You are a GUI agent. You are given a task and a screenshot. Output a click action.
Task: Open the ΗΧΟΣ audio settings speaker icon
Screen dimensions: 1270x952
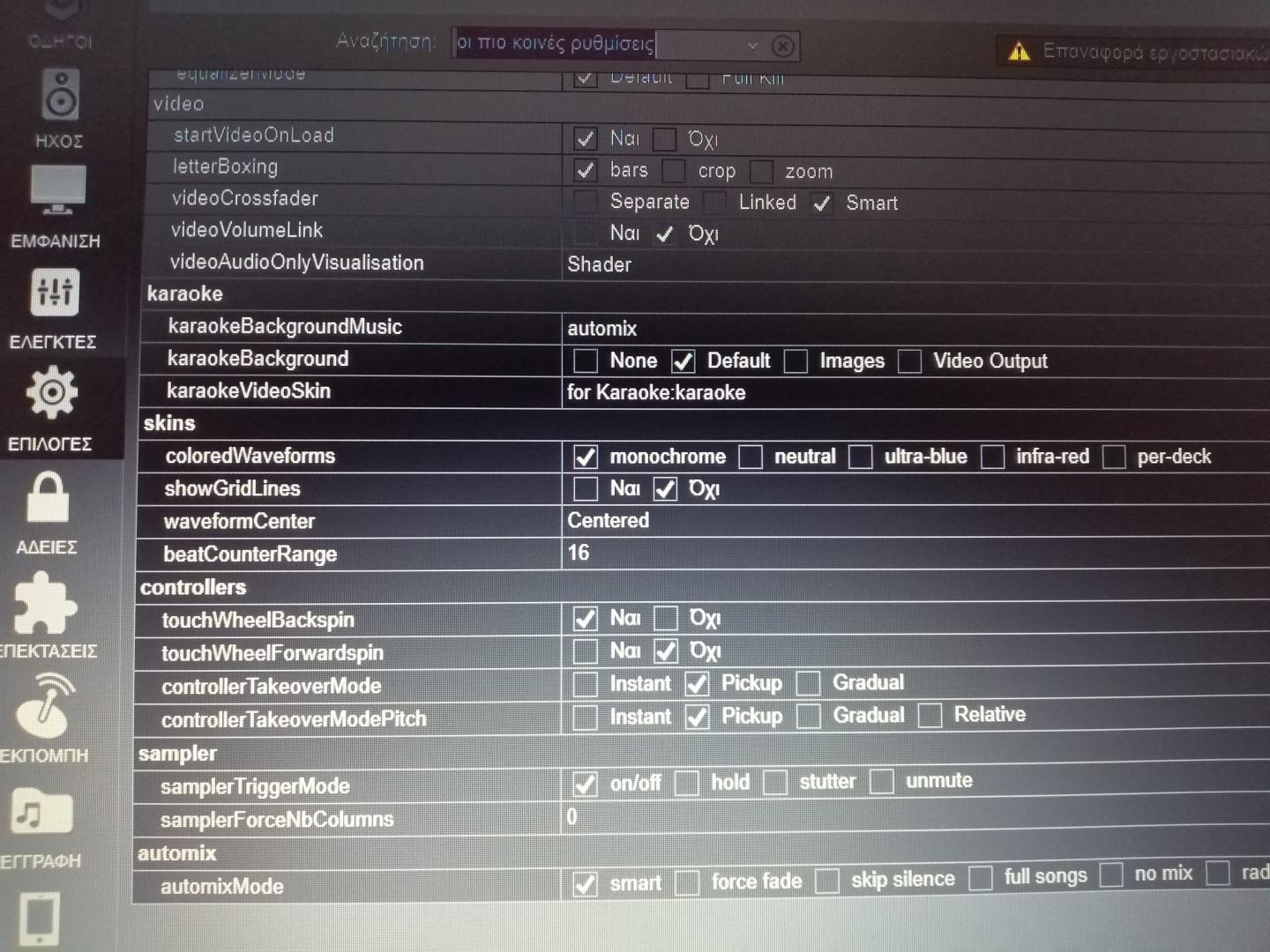60,96
